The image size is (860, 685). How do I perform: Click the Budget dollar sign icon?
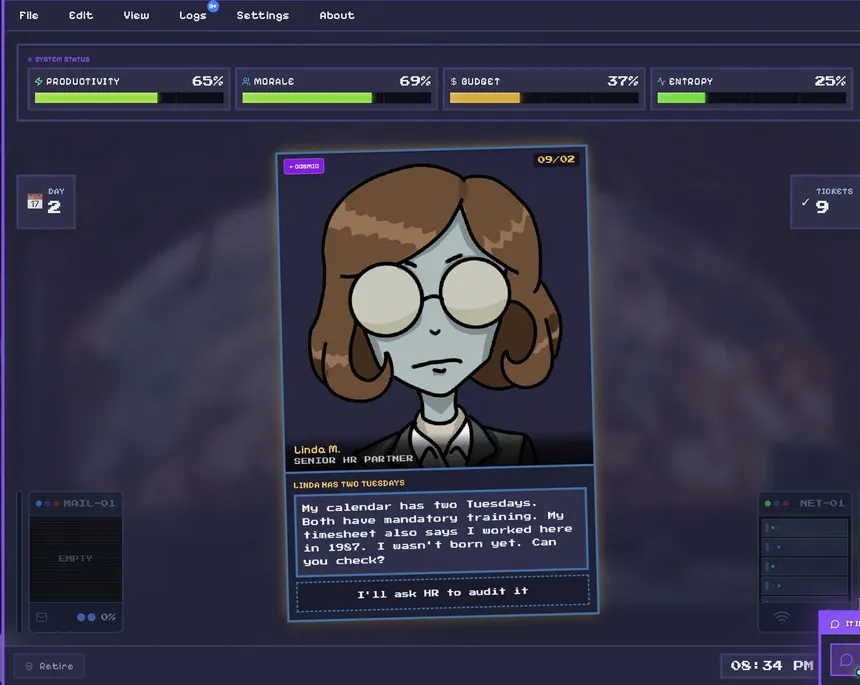point(454,81)
